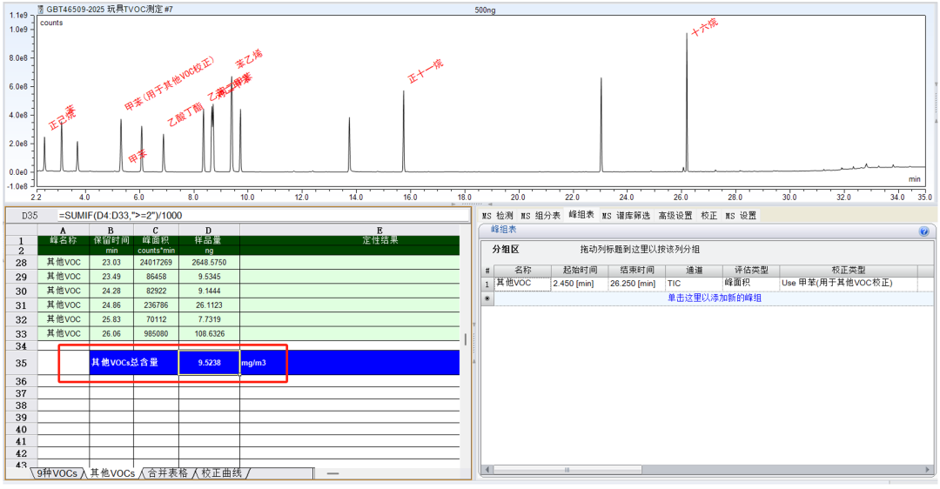Click link 单击这里以添加新的峰组
The image size is (940, 489).
tap(714, 298)
